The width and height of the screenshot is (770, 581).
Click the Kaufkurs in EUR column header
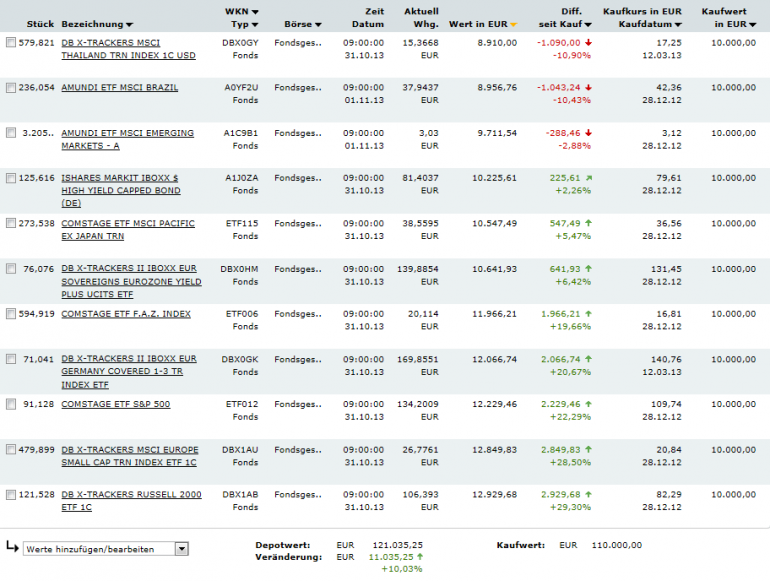point(642,12)
